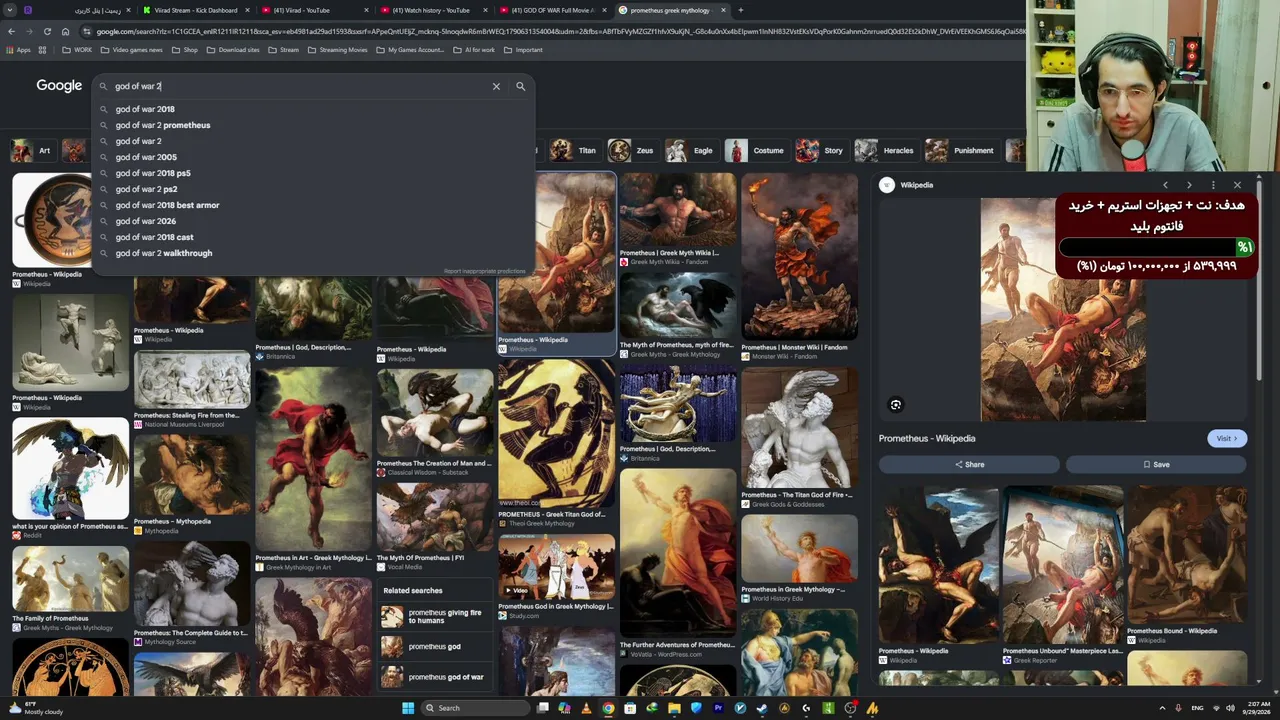Image resolution: width=1280 pixels, height=720 pixels.
Task: Open the WORK bookmarks folder
Action: click(77, 50)
